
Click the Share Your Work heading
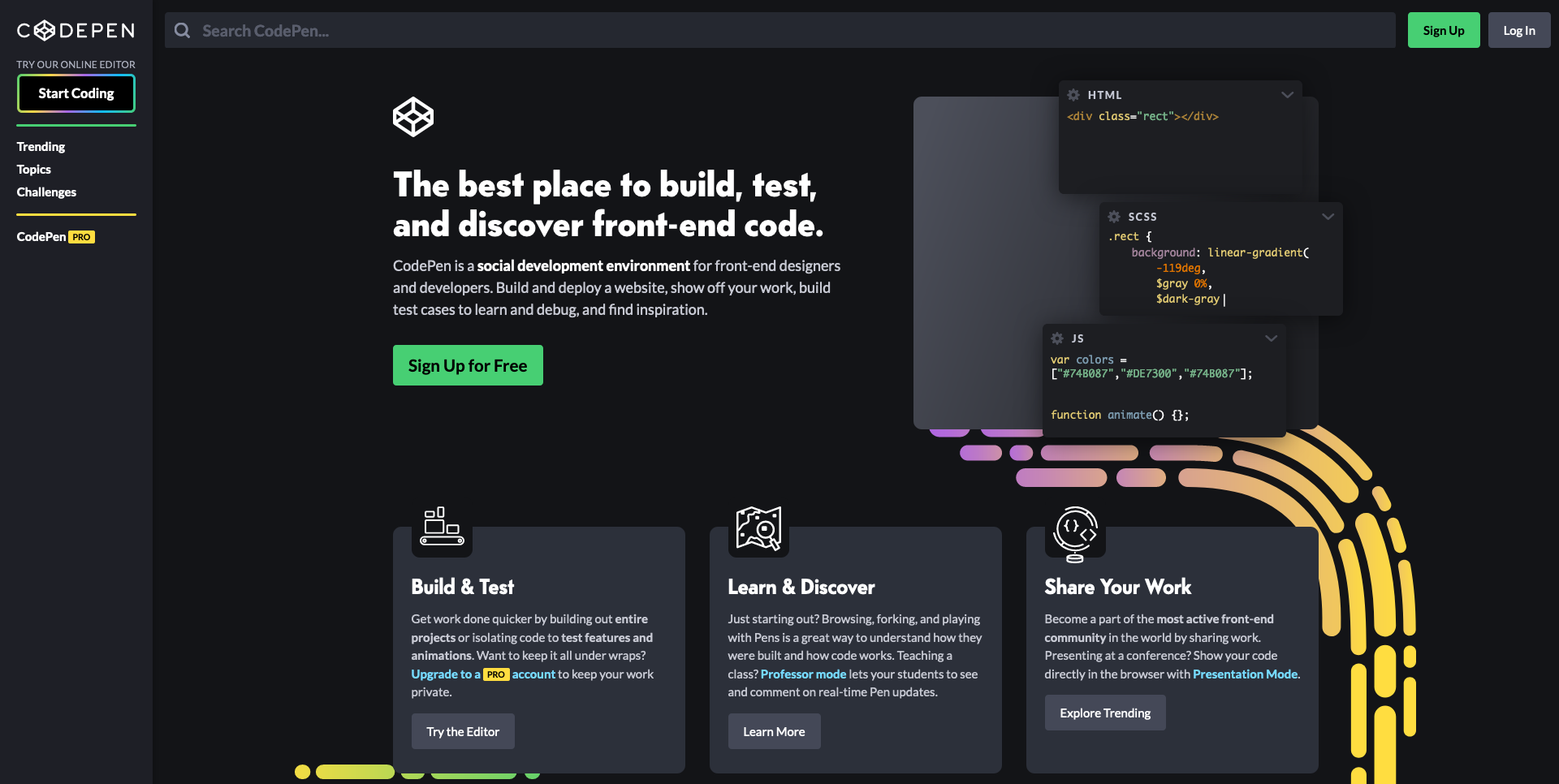(x=1118, y=587)
